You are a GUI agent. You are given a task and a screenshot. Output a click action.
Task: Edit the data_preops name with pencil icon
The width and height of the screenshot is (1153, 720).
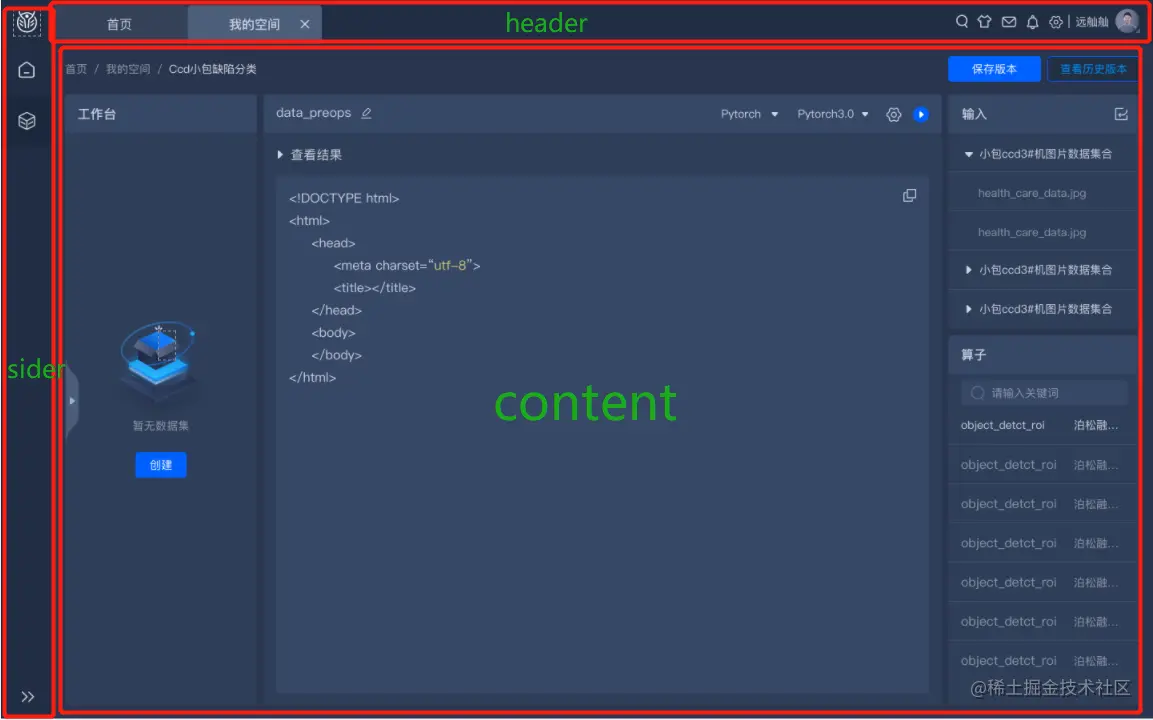tap(366, 113)
